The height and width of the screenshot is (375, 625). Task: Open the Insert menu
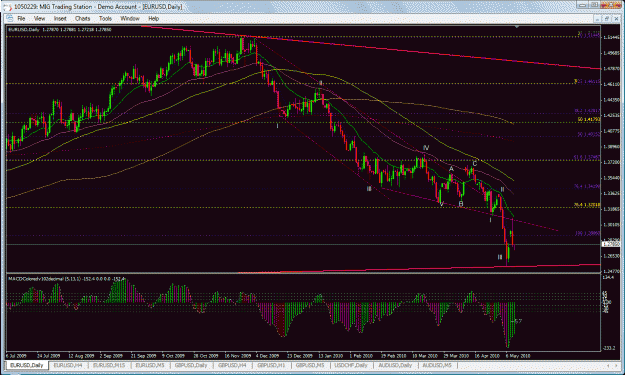[60, 18]
